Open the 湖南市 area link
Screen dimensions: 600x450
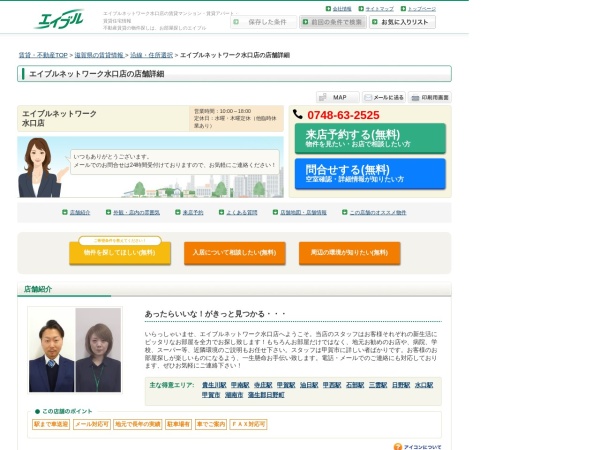(234, 395)
